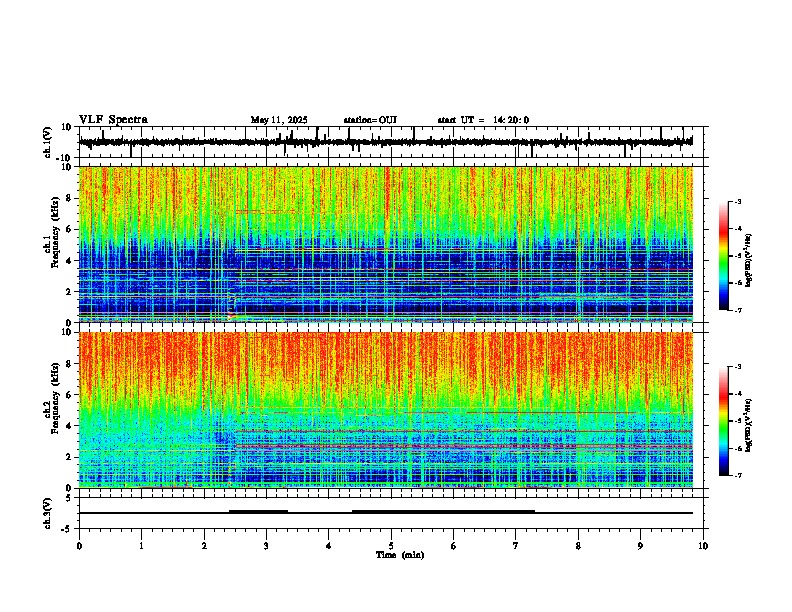Click the "9" tick on the time axis
Viewport: 792px width, 612px height.
640,546
